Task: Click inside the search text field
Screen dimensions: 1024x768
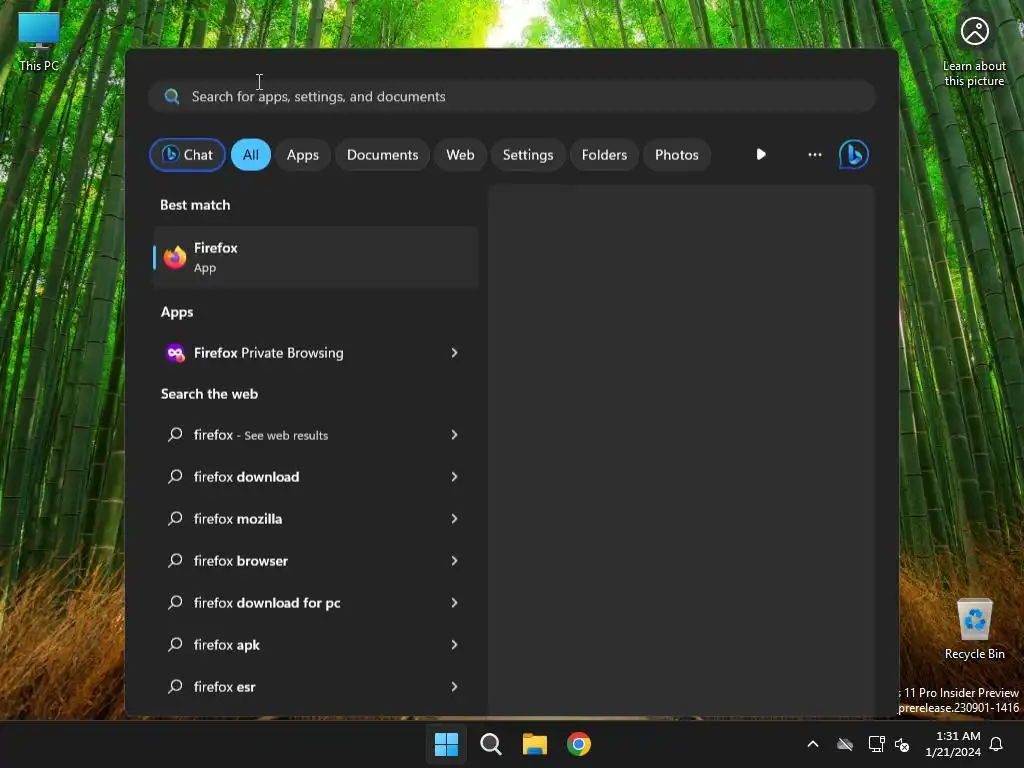Action: pos(512,97)
